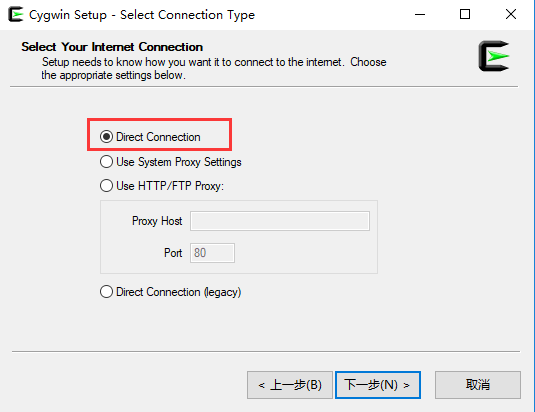Click the large Cygwin logo in the header

(x=494, y=56)
